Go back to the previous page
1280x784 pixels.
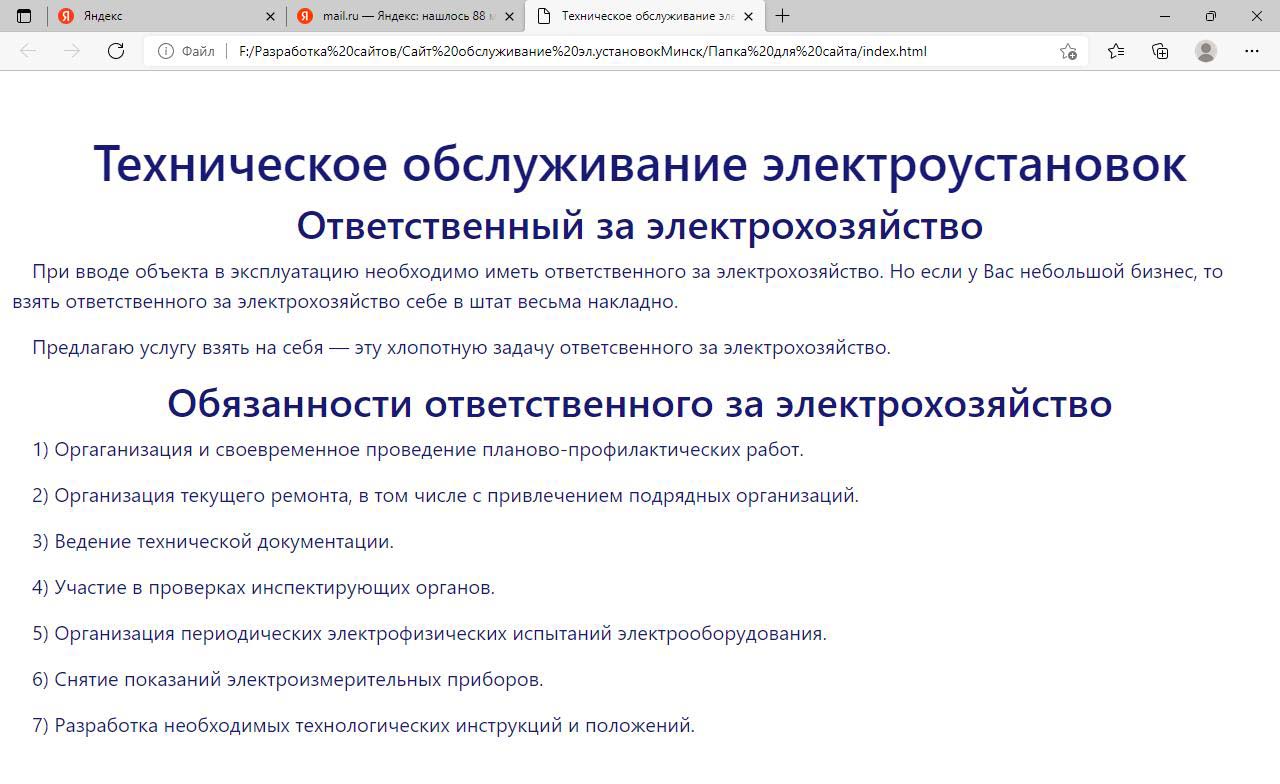click(x=28, y=51)
